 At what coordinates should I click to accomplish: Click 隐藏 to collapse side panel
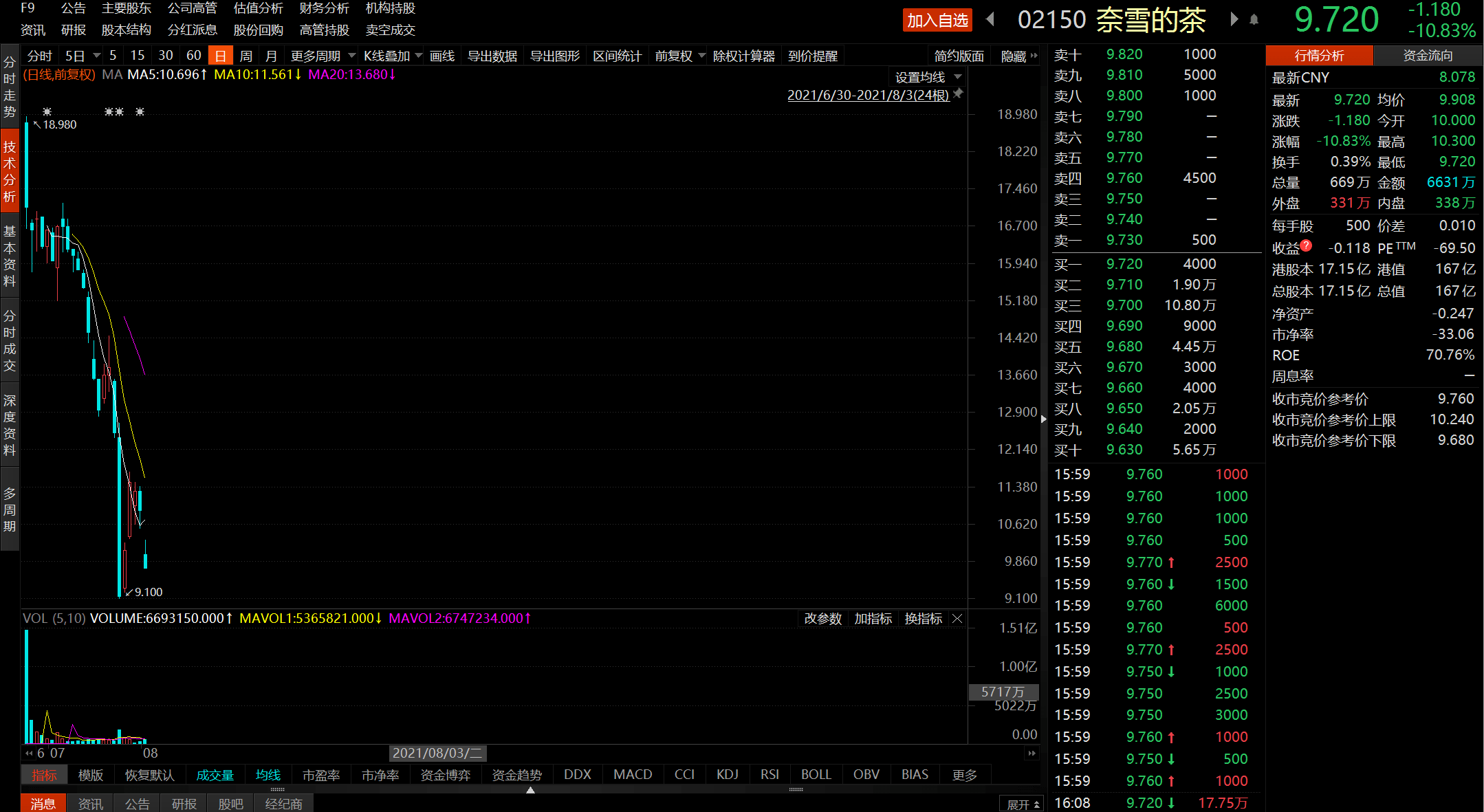click(1018, 56)
